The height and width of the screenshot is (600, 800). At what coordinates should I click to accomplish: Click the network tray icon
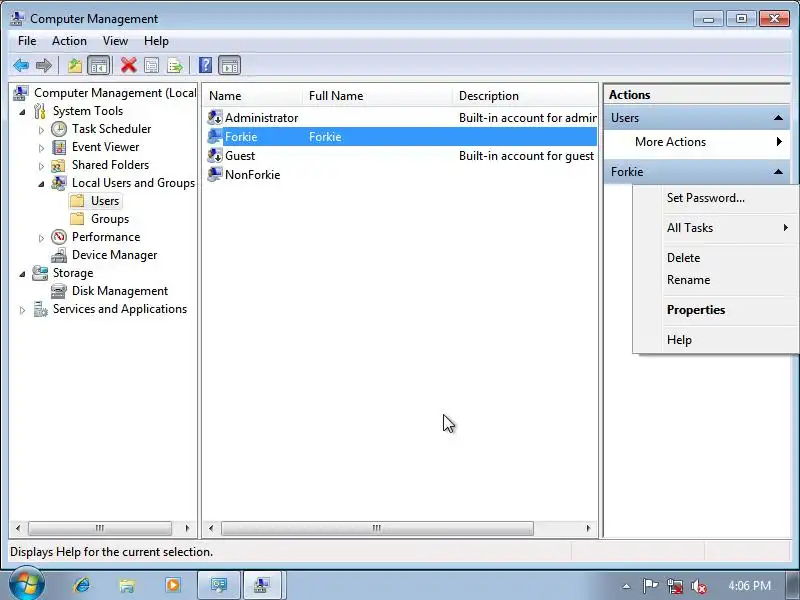point(674,586)
